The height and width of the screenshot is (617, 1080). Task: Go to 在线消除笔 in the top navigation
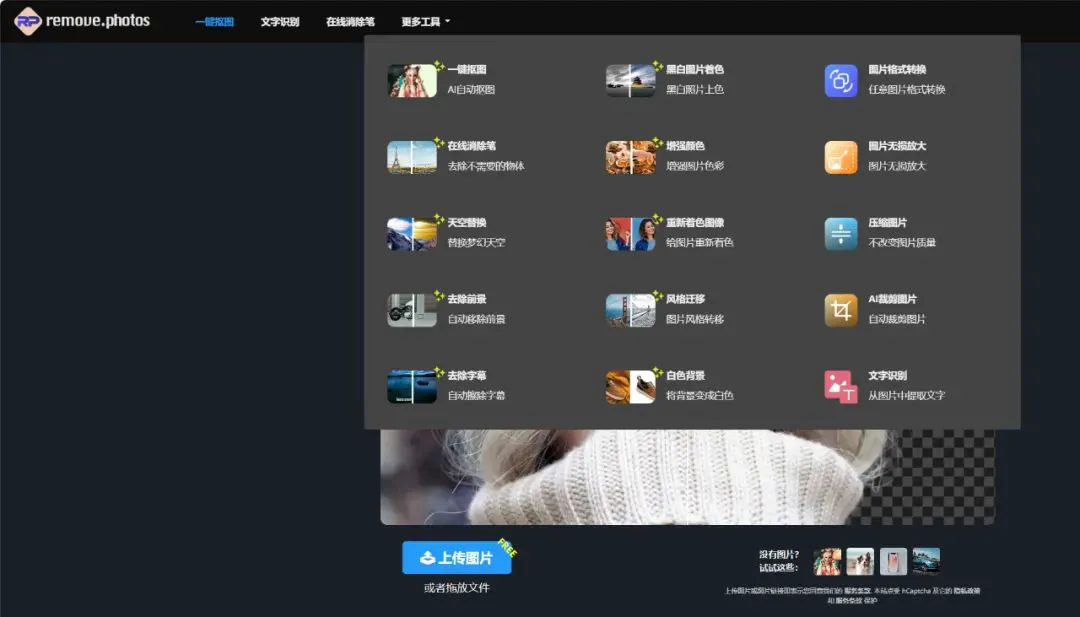coord(350,21)
